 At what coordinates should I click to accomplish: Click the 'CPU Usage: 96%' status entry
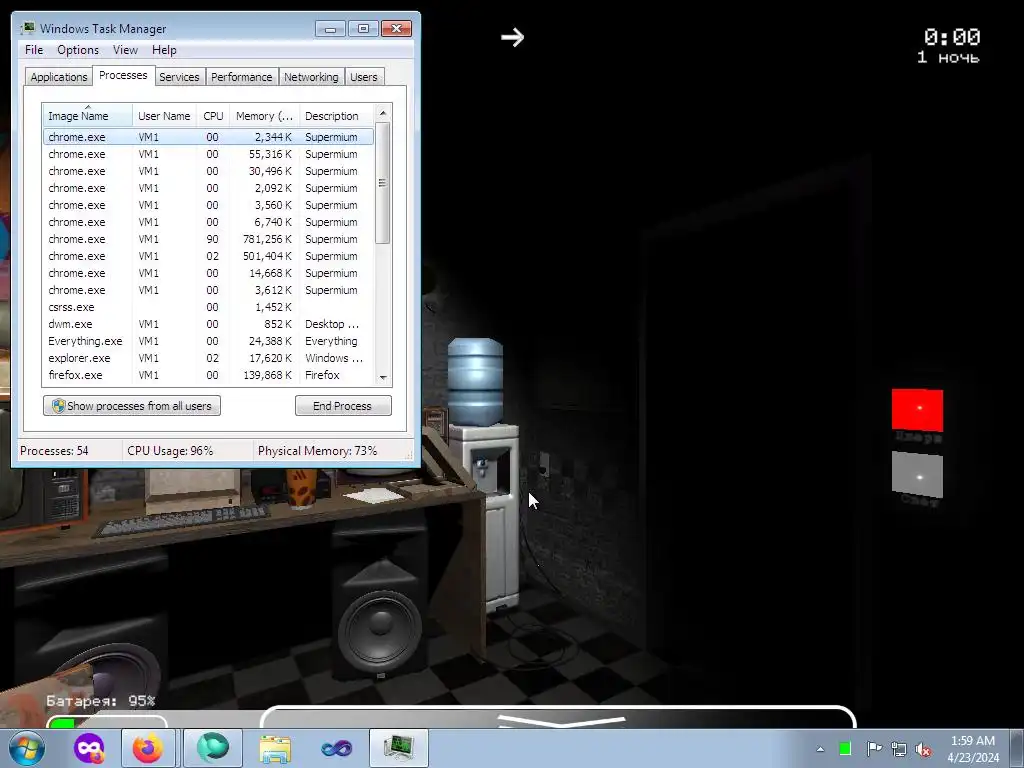coord(170,451)
